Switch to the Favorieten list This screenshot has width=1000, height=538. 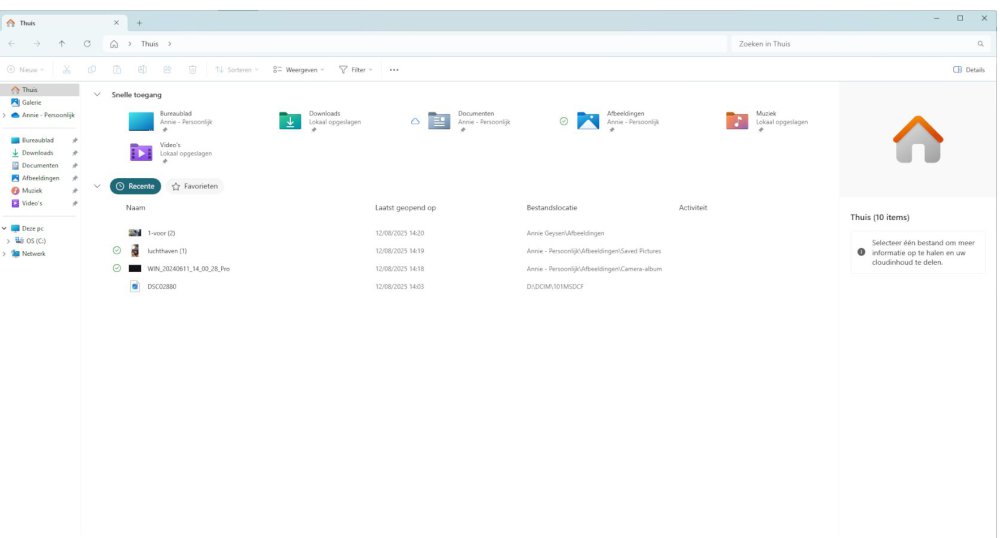[195, 186]
